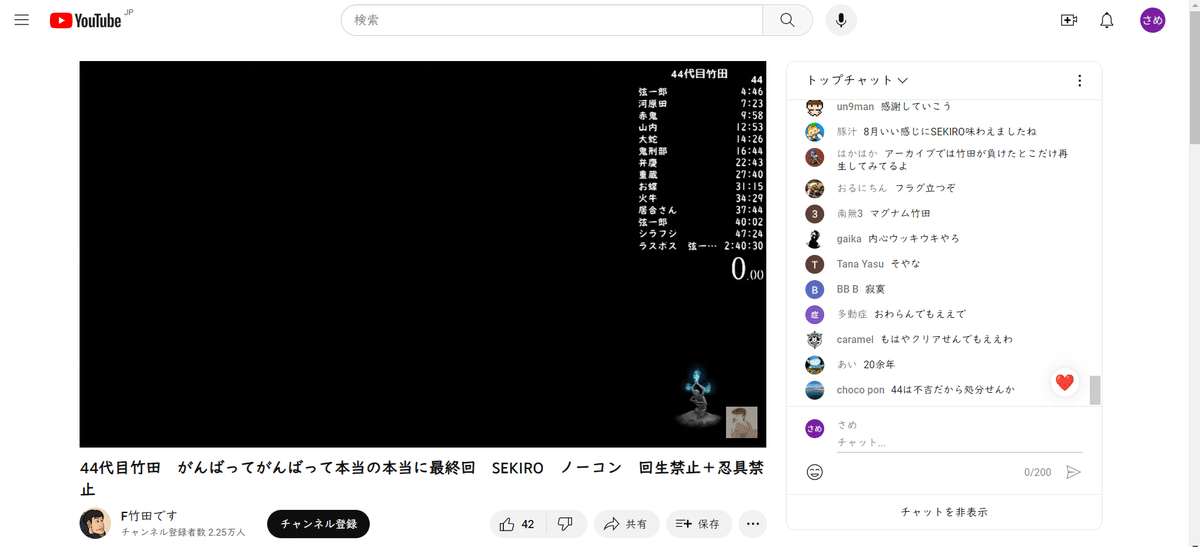Image resolution: width=1200 pixels, height=547 pixels.
Task: Click split row ラスボス 2:40:30
Action: pos(701,246)
